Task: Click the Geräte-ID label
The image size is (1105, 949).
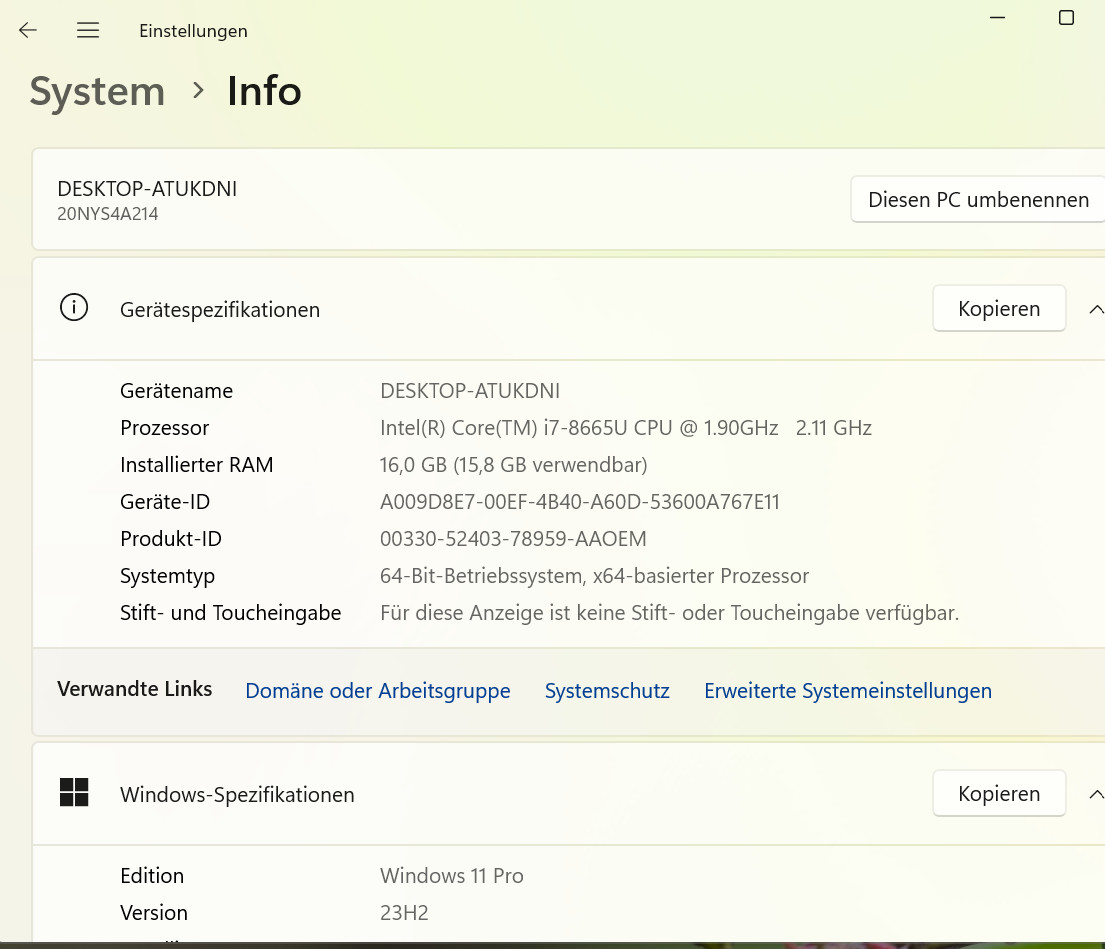Action: [x=165, y=502]
